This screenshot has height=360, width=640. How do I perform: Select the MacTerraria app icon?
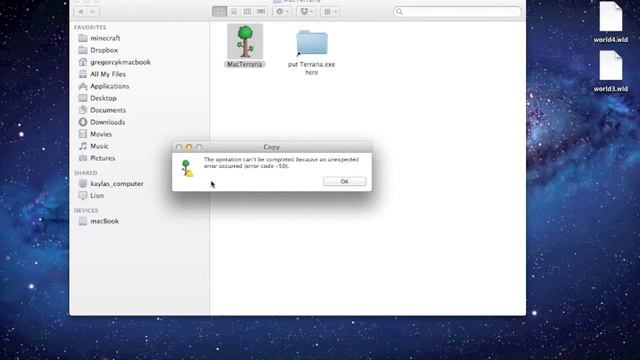245,41
